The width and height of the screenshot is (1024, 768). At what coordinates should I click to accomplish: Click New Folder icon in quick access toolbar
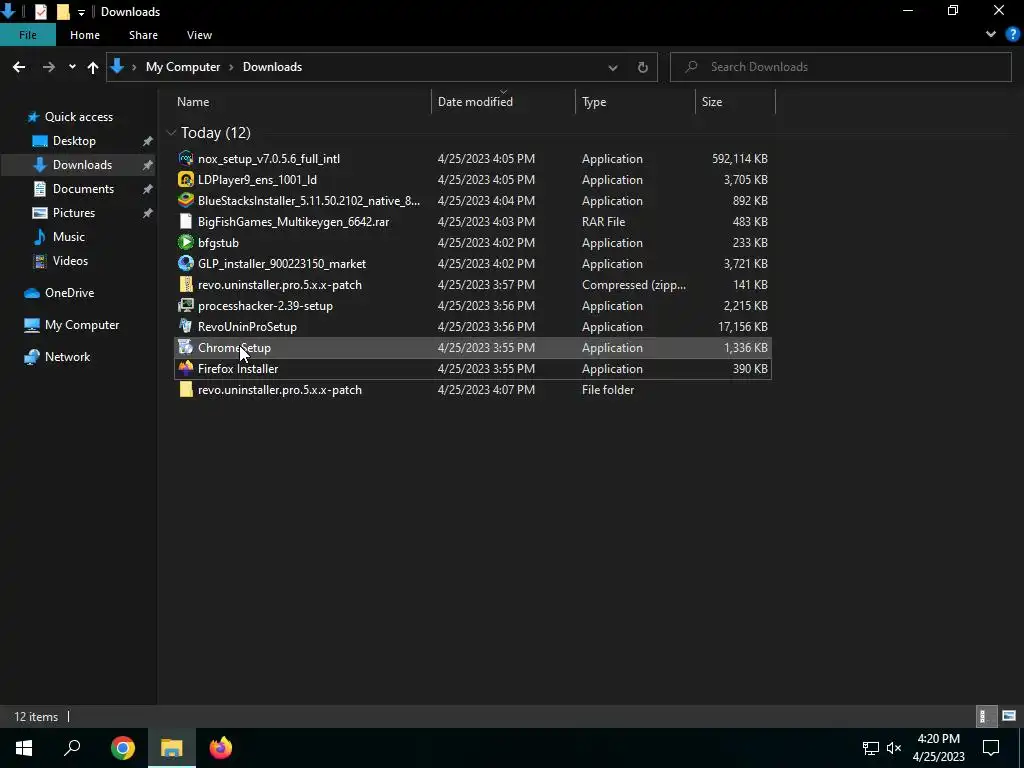point(63,12)
